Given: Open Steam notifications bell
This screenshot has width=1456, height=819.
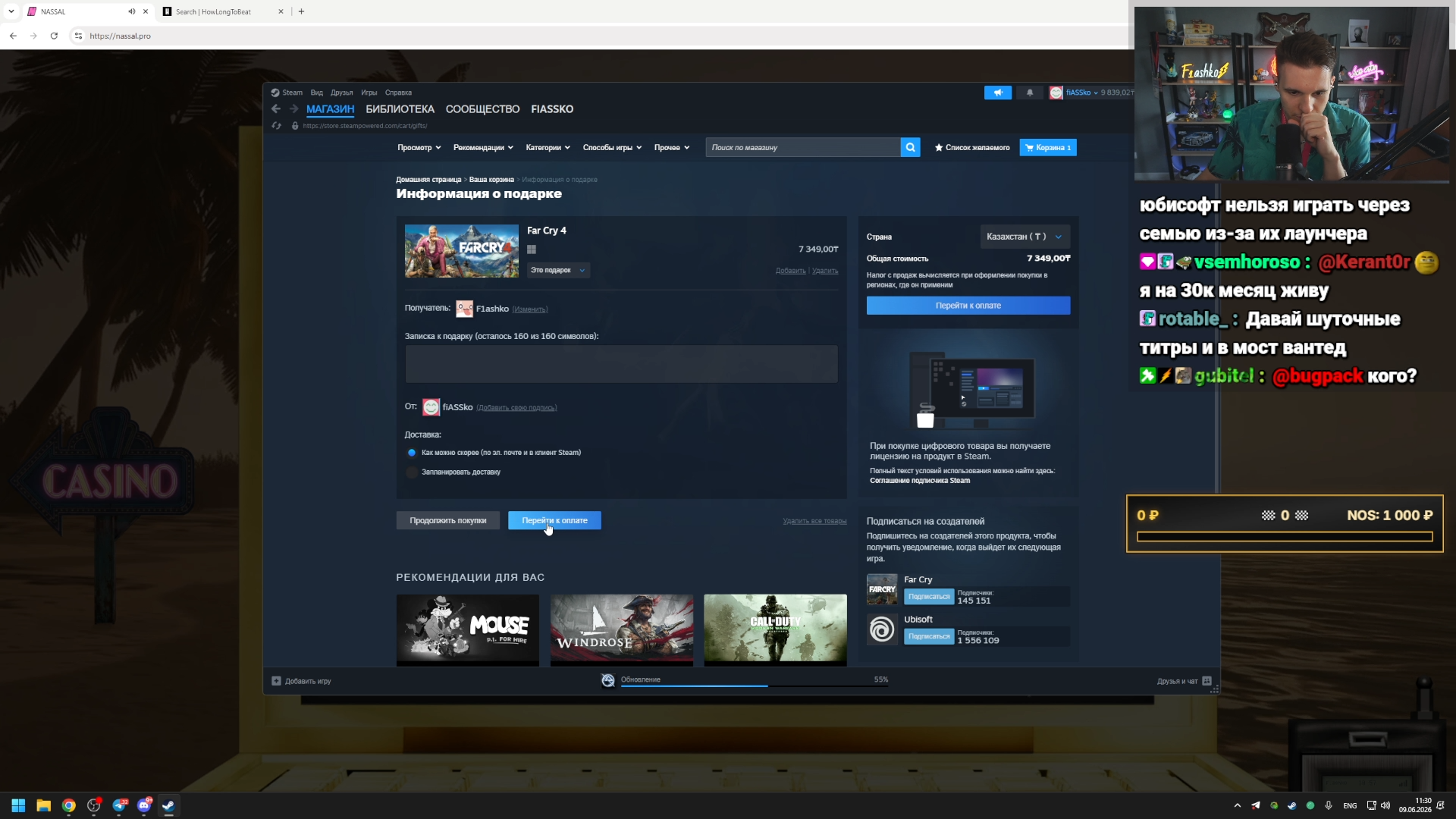Looking at the screenshot, I should (x=1030, y=93).
